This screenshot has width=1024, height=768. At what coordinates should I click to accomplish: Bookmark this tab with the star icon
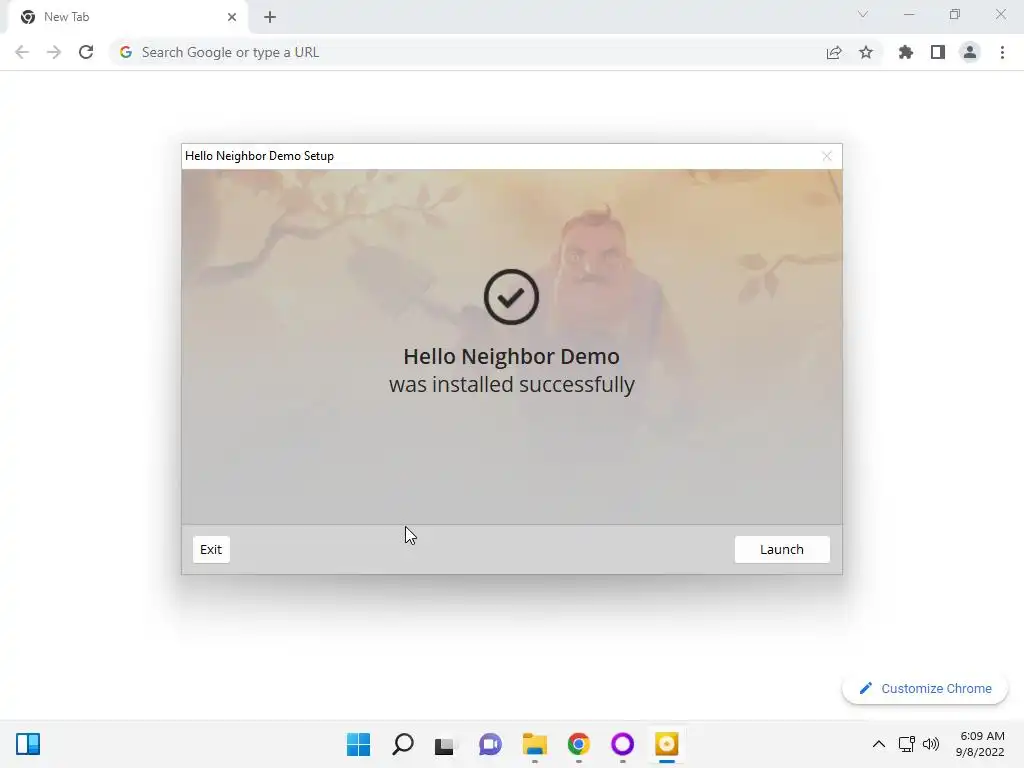866,52
